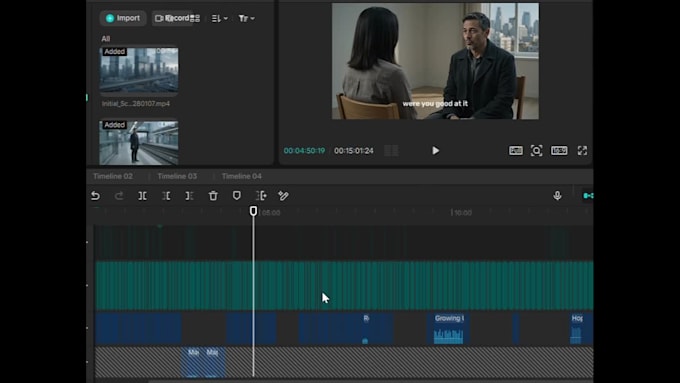The width and height of the screenshot is (680, 383).
Task: Select the teal video track clip
Action: [344, 285]
